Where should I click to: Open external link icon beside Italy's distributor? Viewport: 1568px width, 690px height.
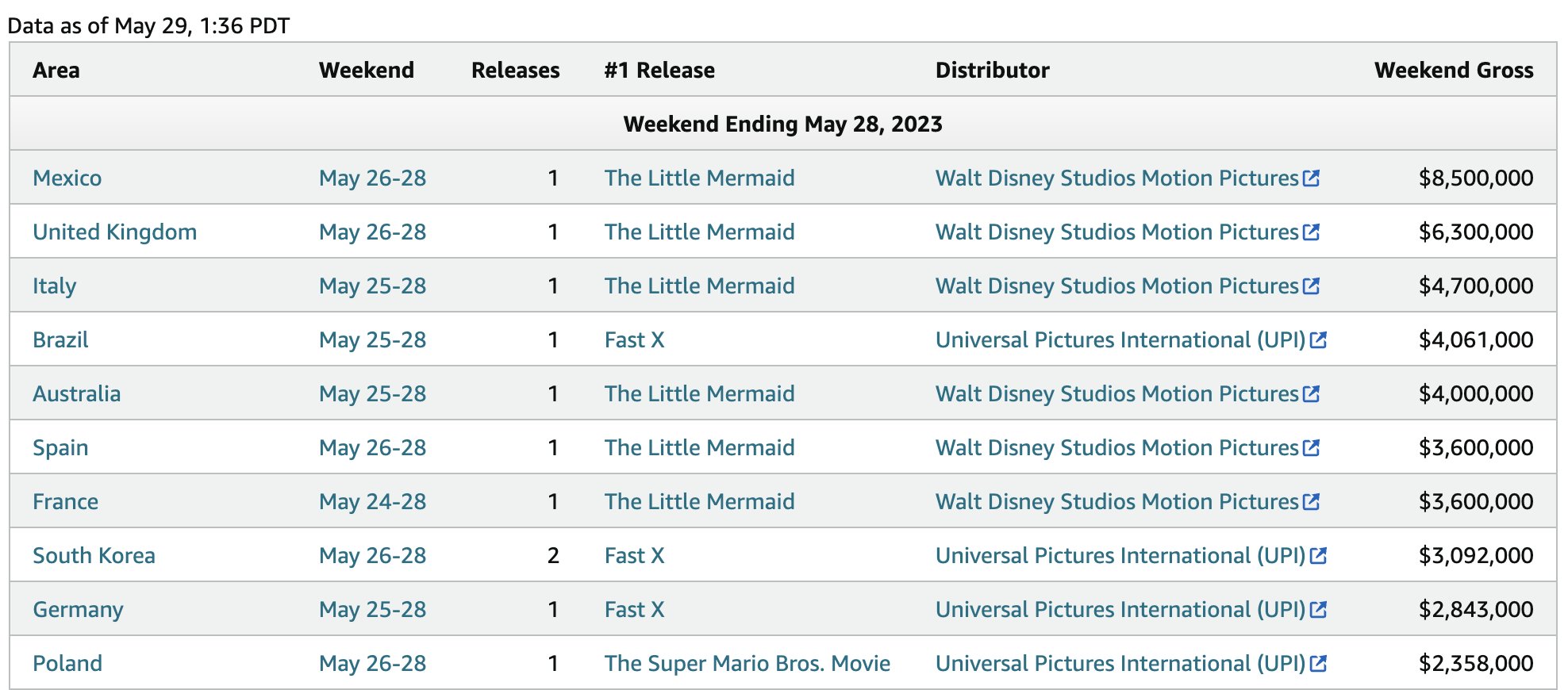[x=1311, y=286]
